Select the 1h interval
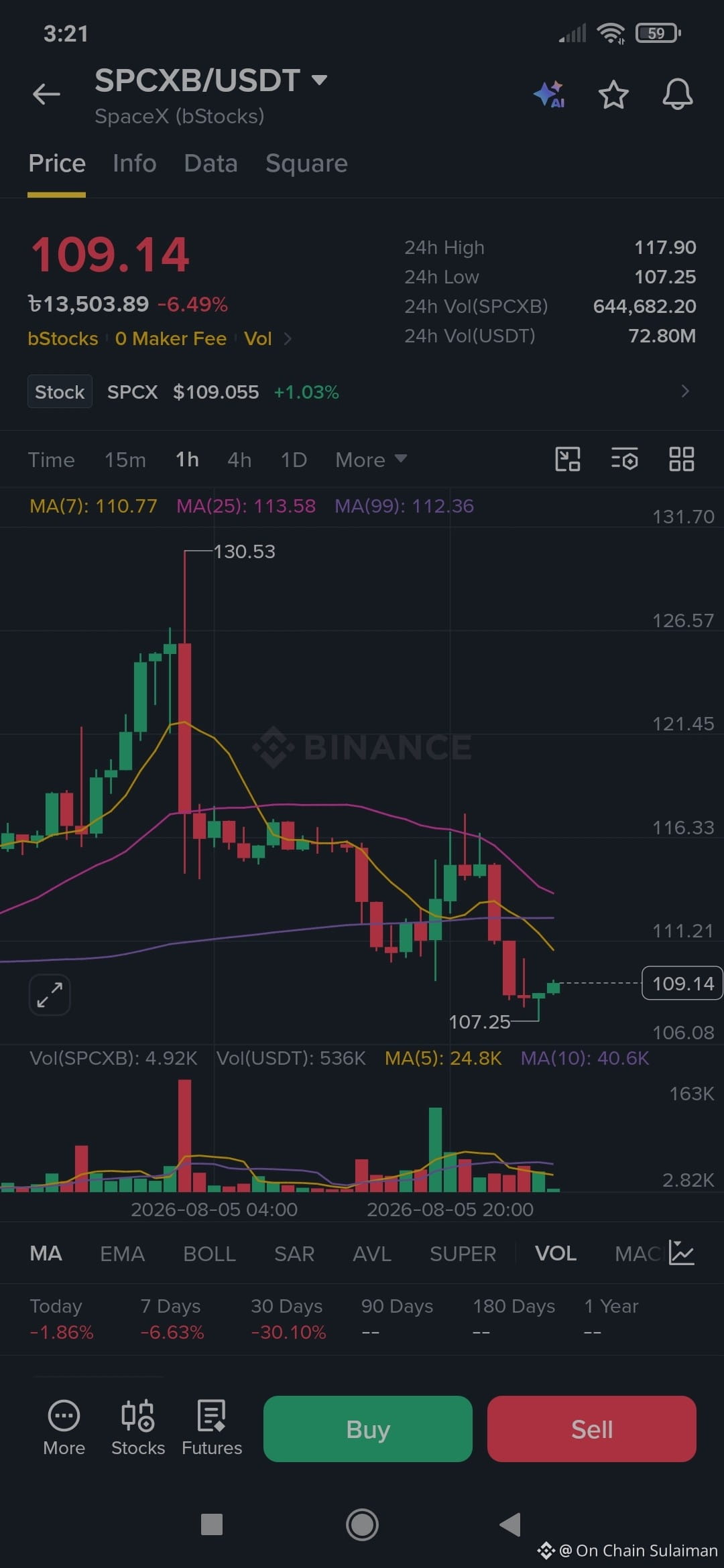Viewport: 724px width, 1568px height. 187,460
